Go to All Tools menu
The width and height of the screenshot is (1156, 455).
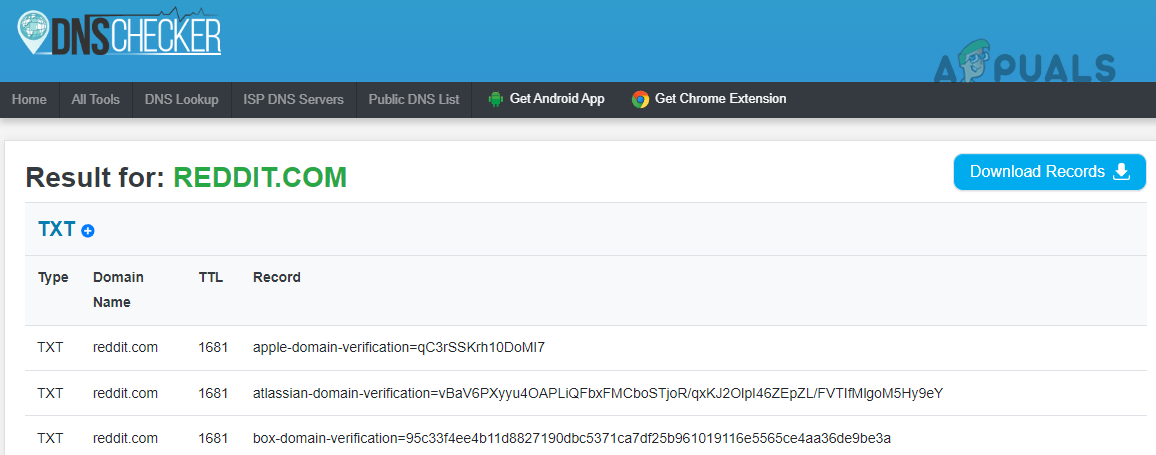tap(95, 100)
